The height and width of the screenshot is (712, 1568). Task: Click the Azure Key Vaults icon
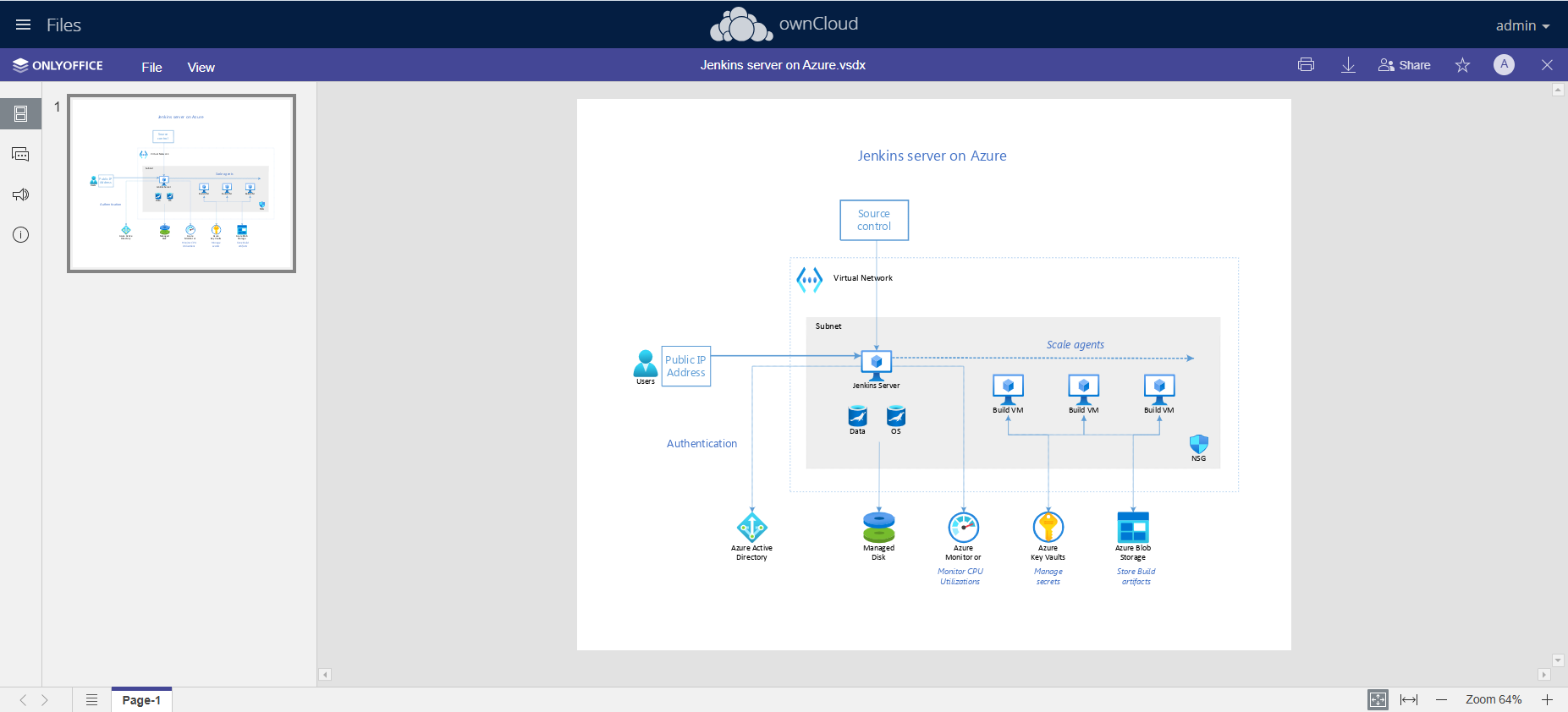click(x=1048, y=528)
